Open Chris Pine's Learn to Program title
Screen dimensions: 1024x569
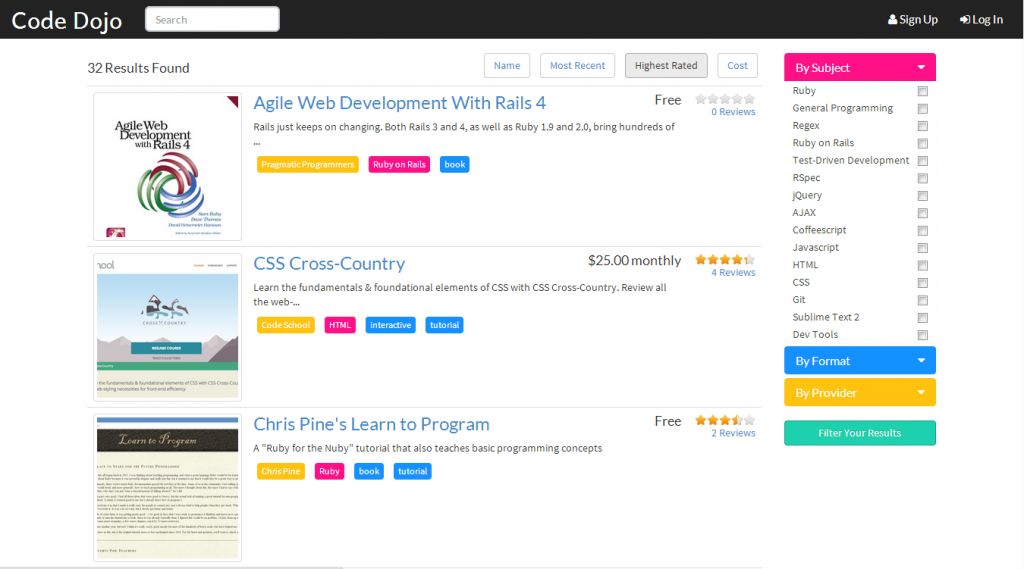[371, 424]
